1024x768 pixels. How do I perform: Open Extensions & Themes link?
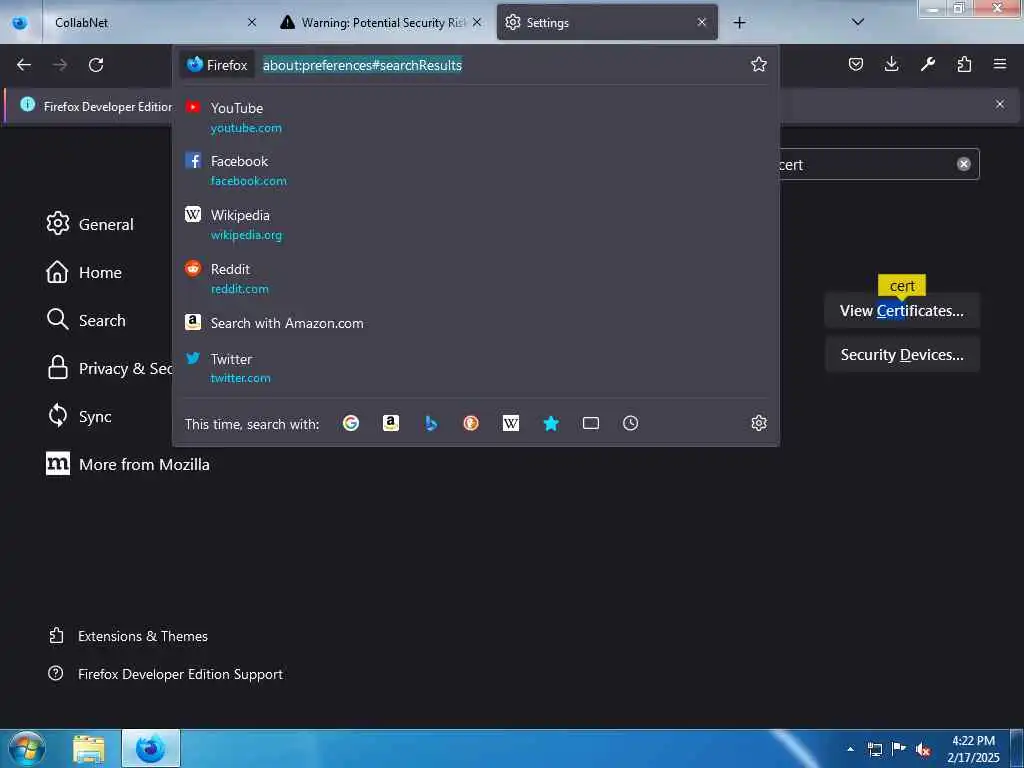[x=128, y=635]
